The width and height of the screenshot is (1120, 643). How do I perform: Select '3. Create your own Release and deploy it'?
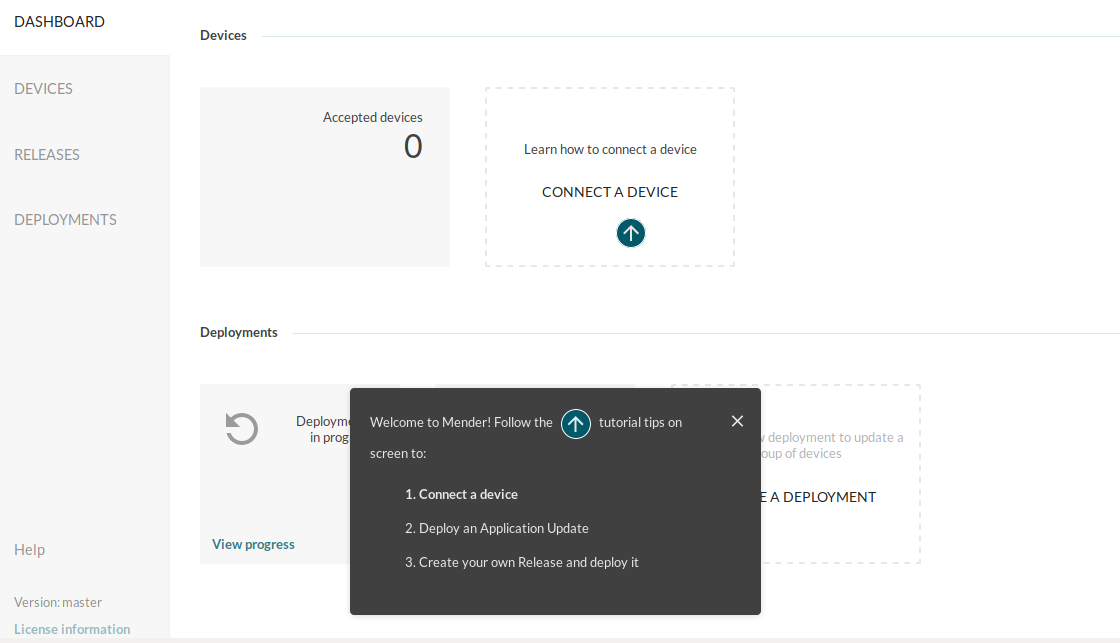(x=522, y=562)
